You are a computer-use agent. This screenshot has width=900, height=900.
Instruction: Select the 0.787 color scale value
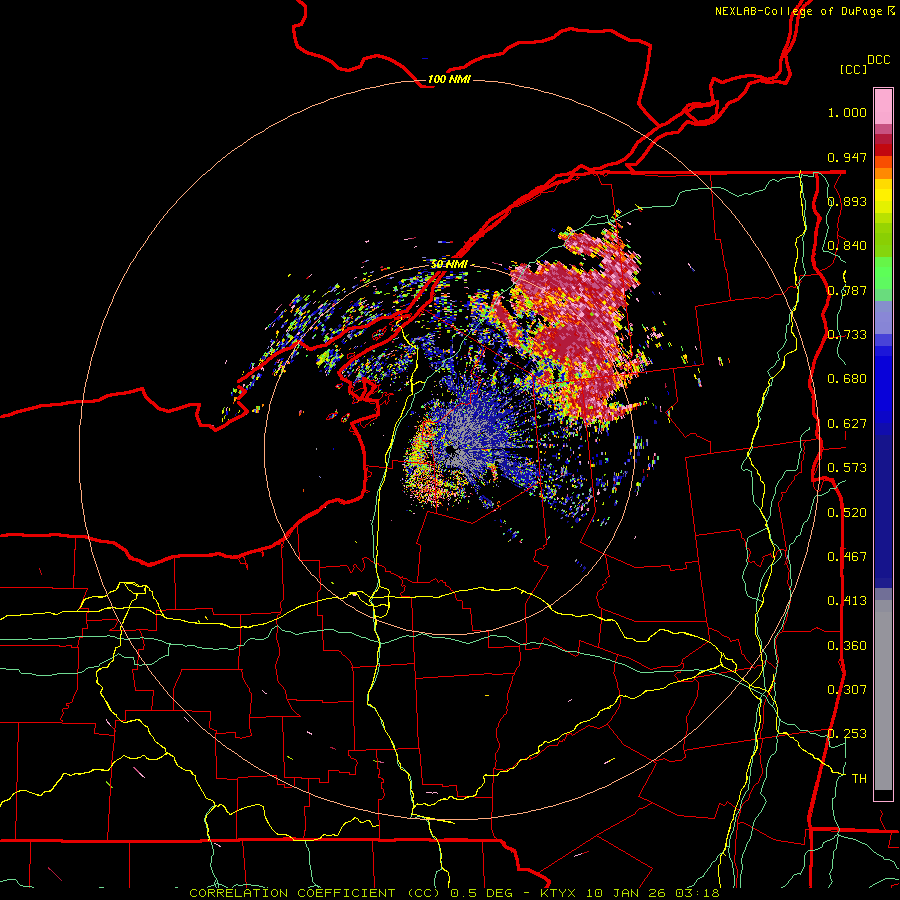847,290
